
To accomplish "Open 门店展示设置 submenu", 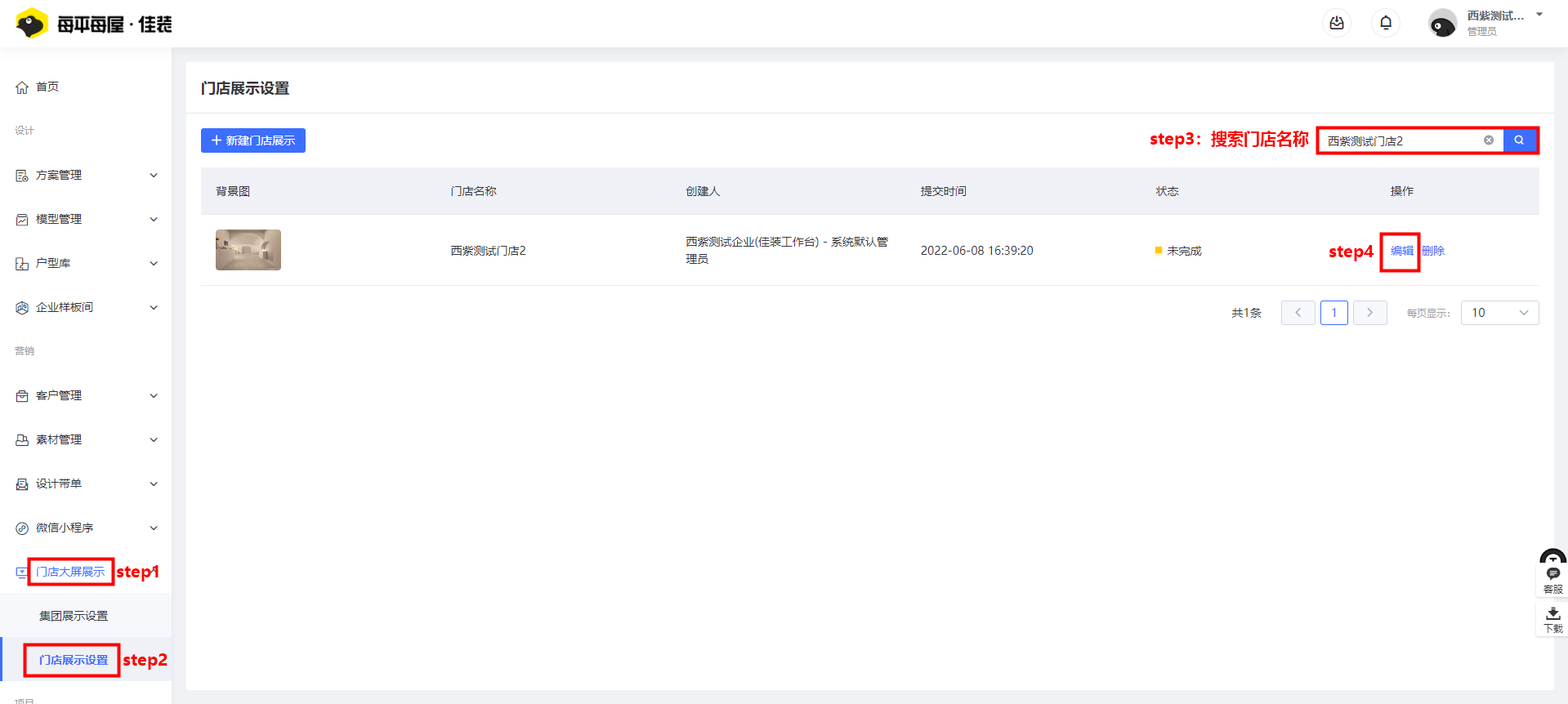I will pos(74,660).
